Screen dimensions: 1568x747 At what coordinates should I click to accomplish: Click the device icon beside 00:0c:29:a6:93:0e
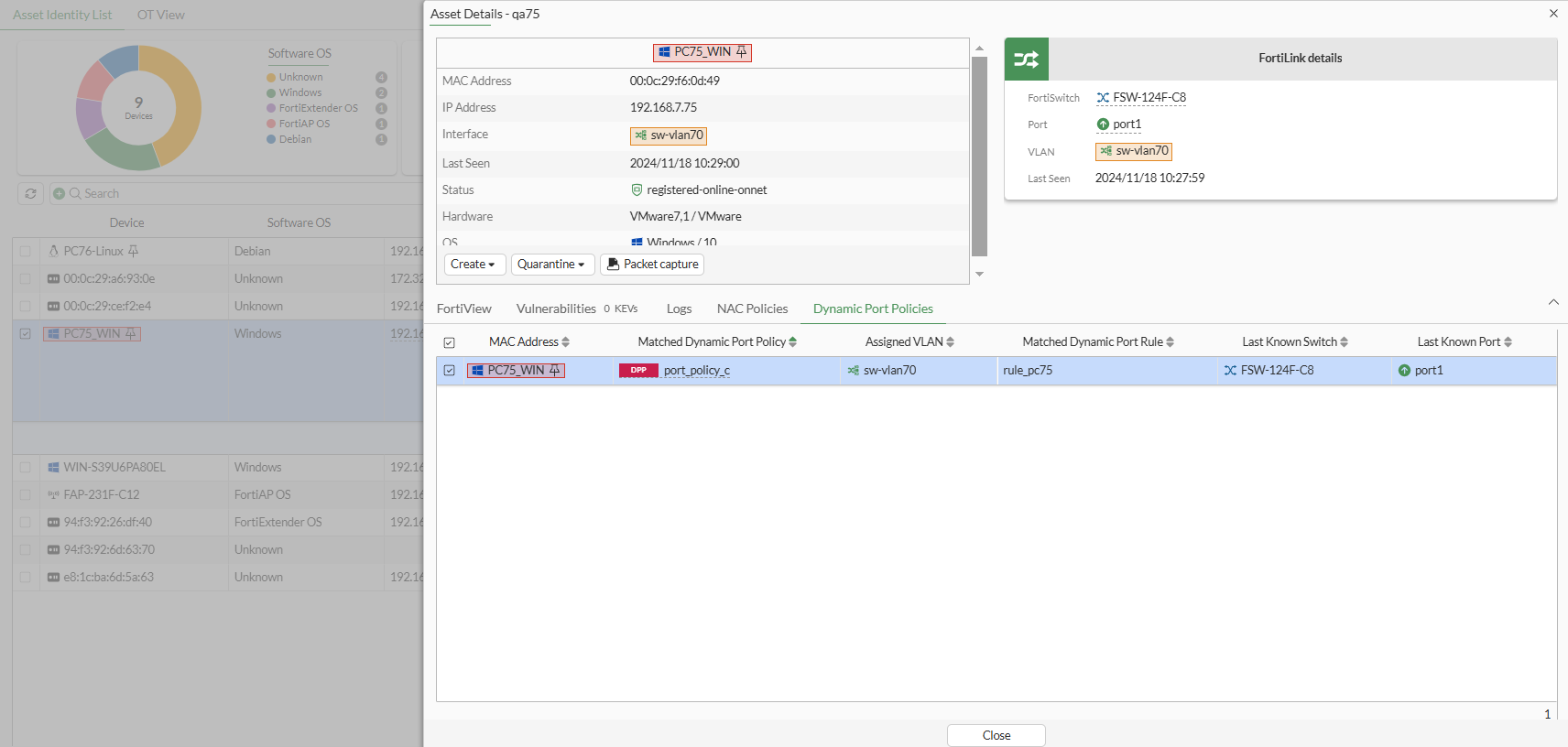pos(53,279)
